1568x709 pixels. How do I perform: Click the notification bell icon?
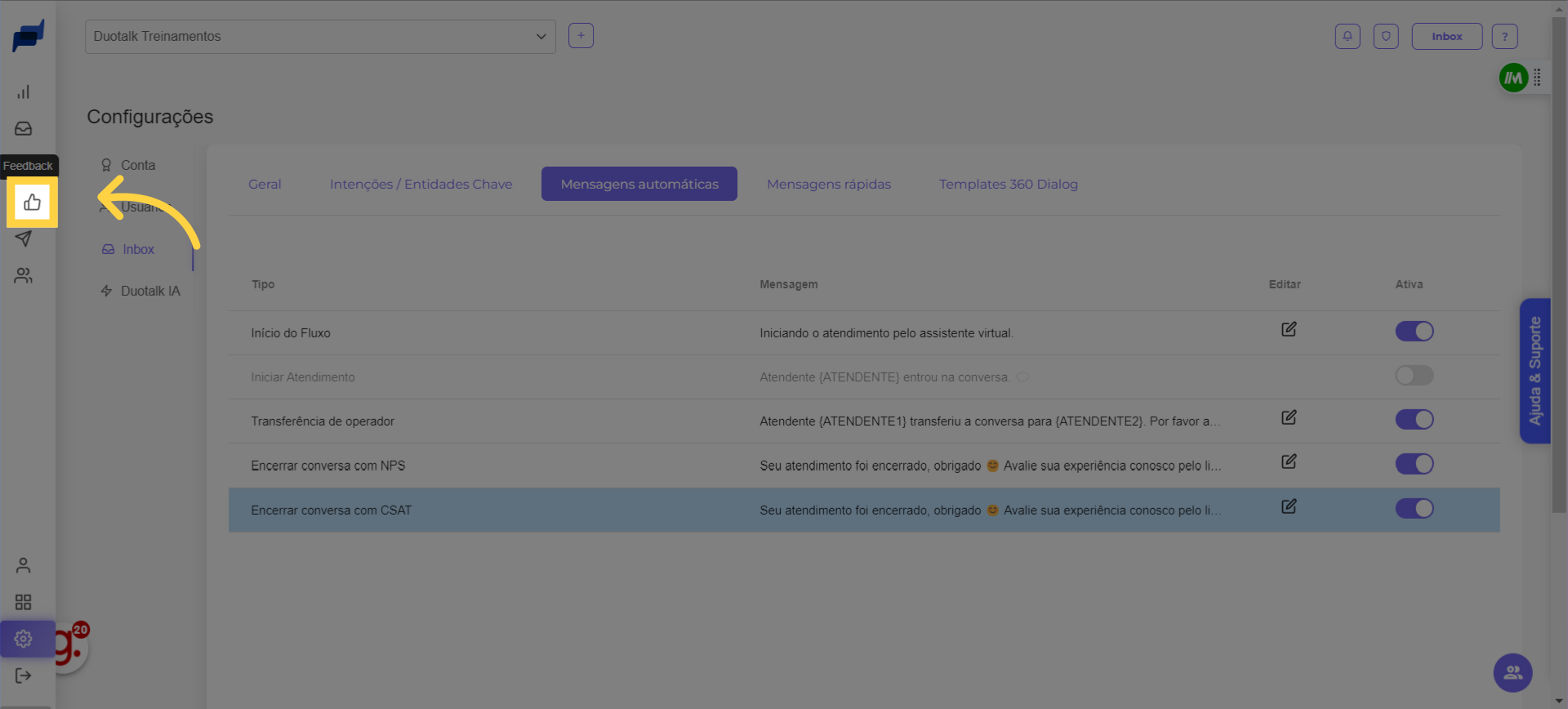[1347, 36]
